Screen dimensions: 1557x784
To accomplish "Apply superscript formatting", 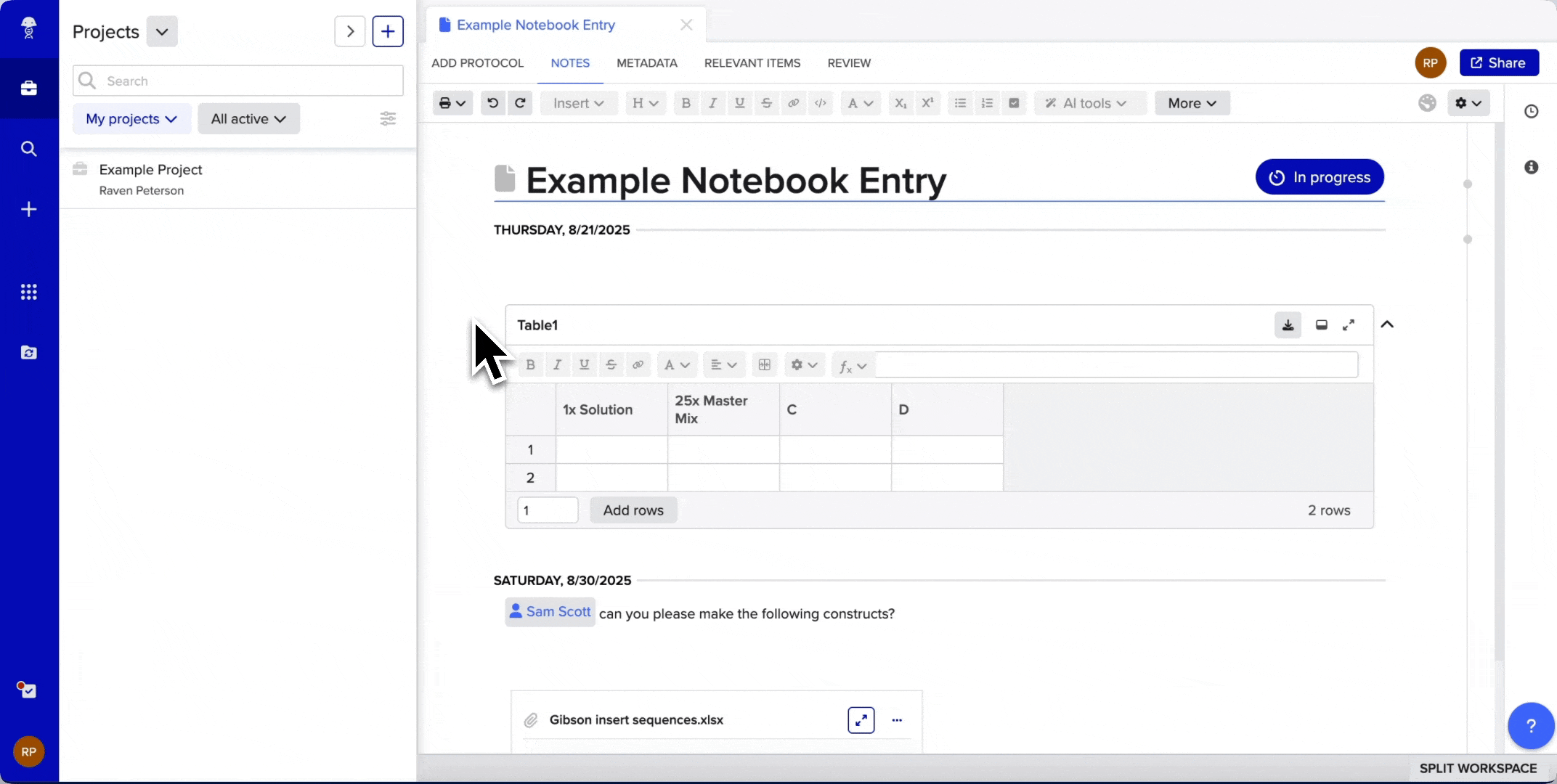I will [x=927, y=103].
